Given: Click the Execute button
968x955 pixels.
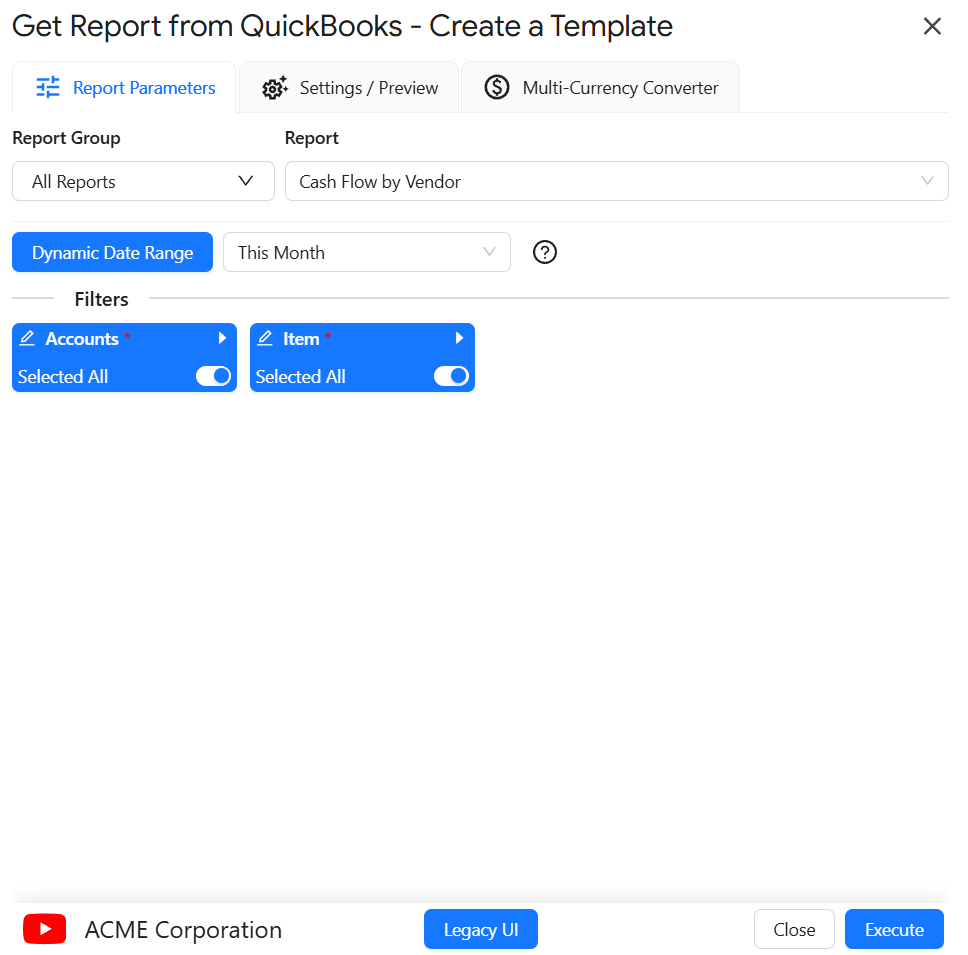Looking at the screenshot, I should (x=894, y=929).
